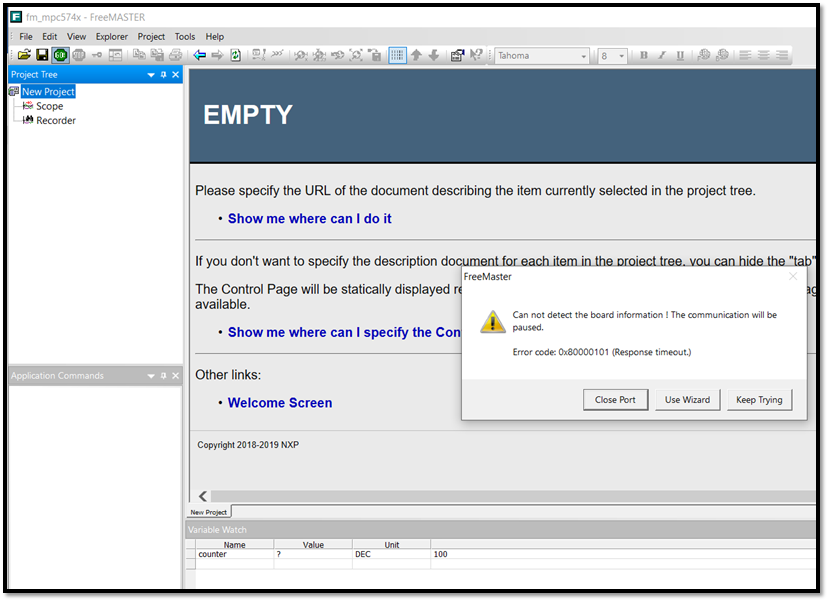Open the Help menu

pyautogui.click(x=215, y=36)
